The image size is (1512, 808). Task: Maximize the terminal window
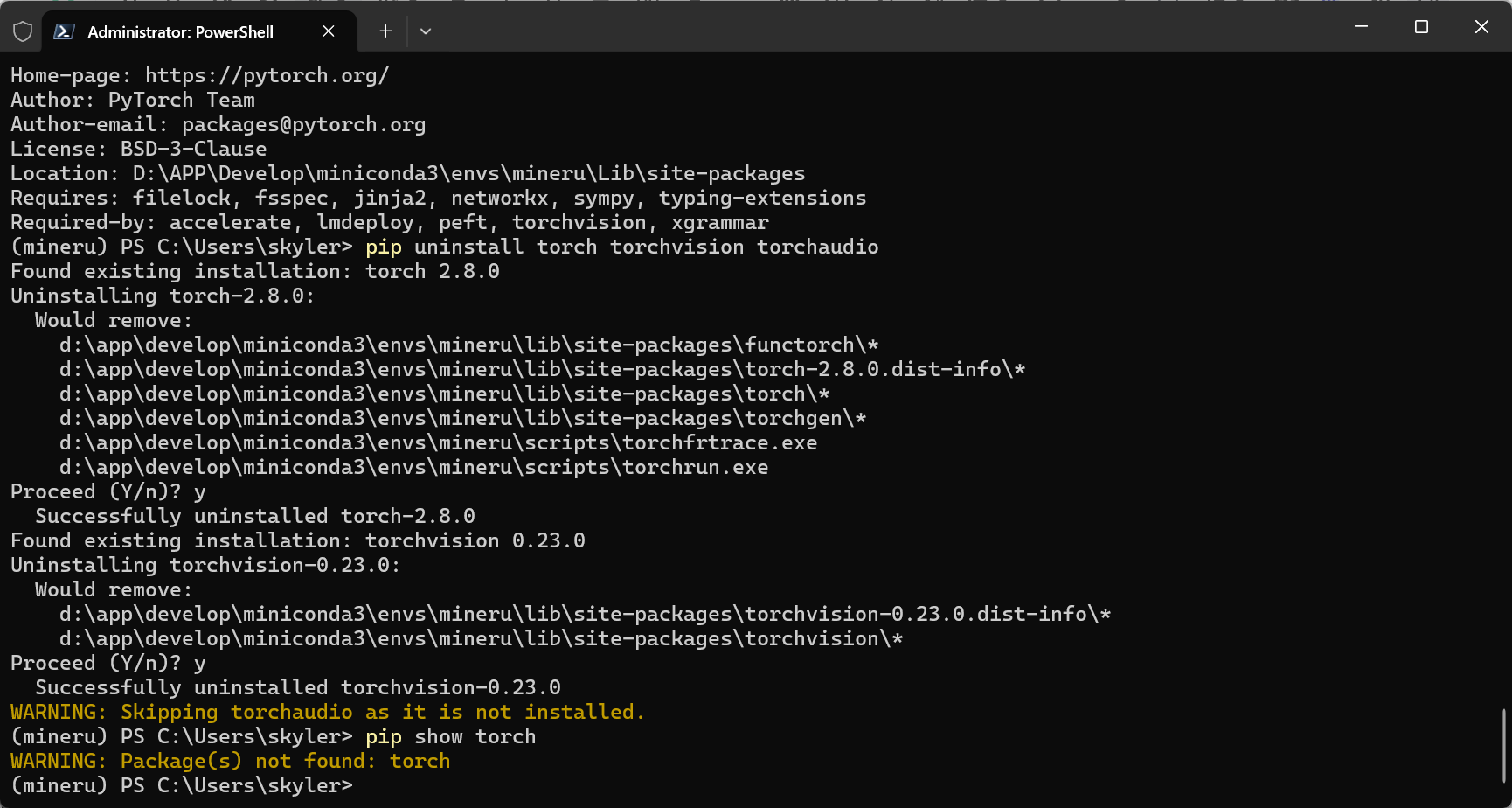1421,27
